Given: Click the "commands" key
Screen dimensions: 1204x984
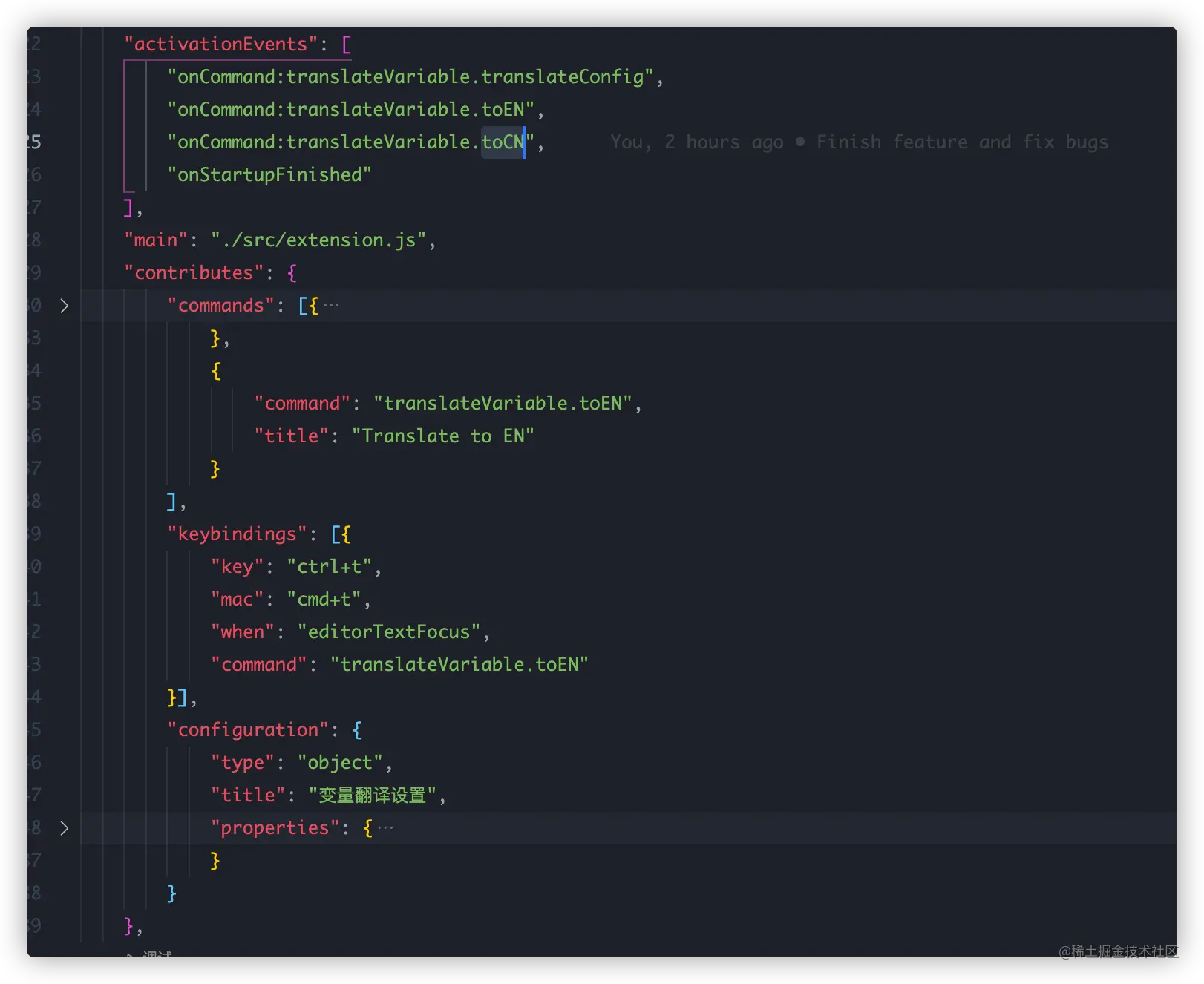Looking at the screenshot, I should point(220,306).
